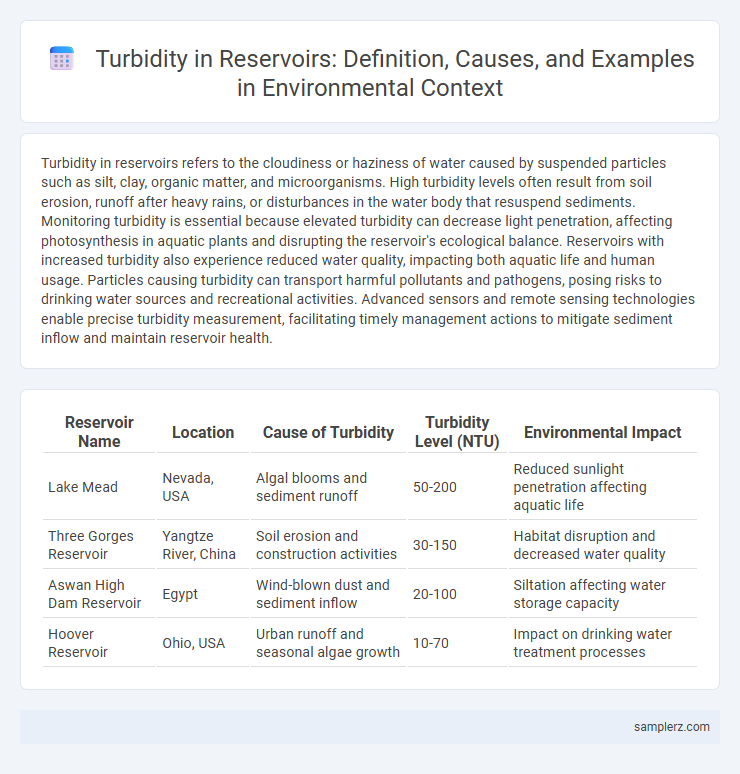Screen dimensions: 740x774
Task: Click the Hoover Reservoir cell
Action: coord(99,643)
